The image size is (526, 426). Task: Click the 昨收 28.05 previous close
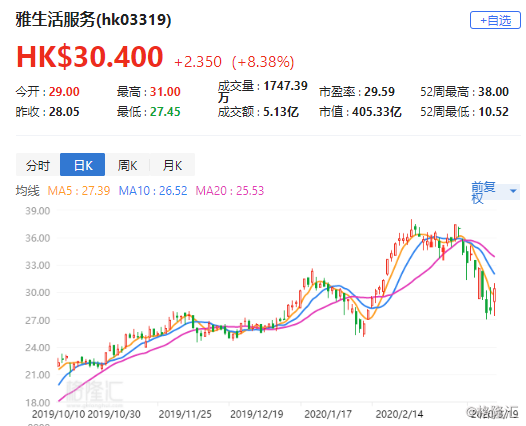pos(47,112)
